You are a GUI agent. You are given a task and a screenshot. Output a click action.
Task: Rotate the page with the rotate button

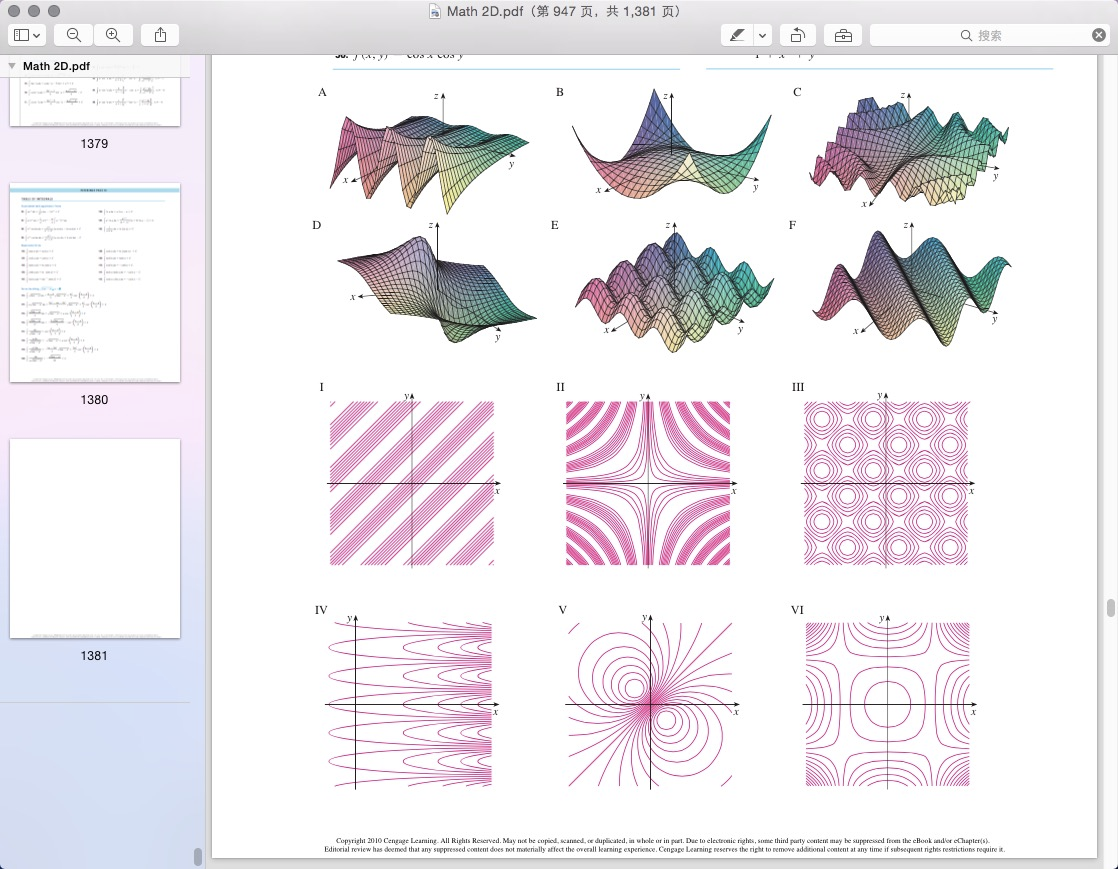click(797, 35)
